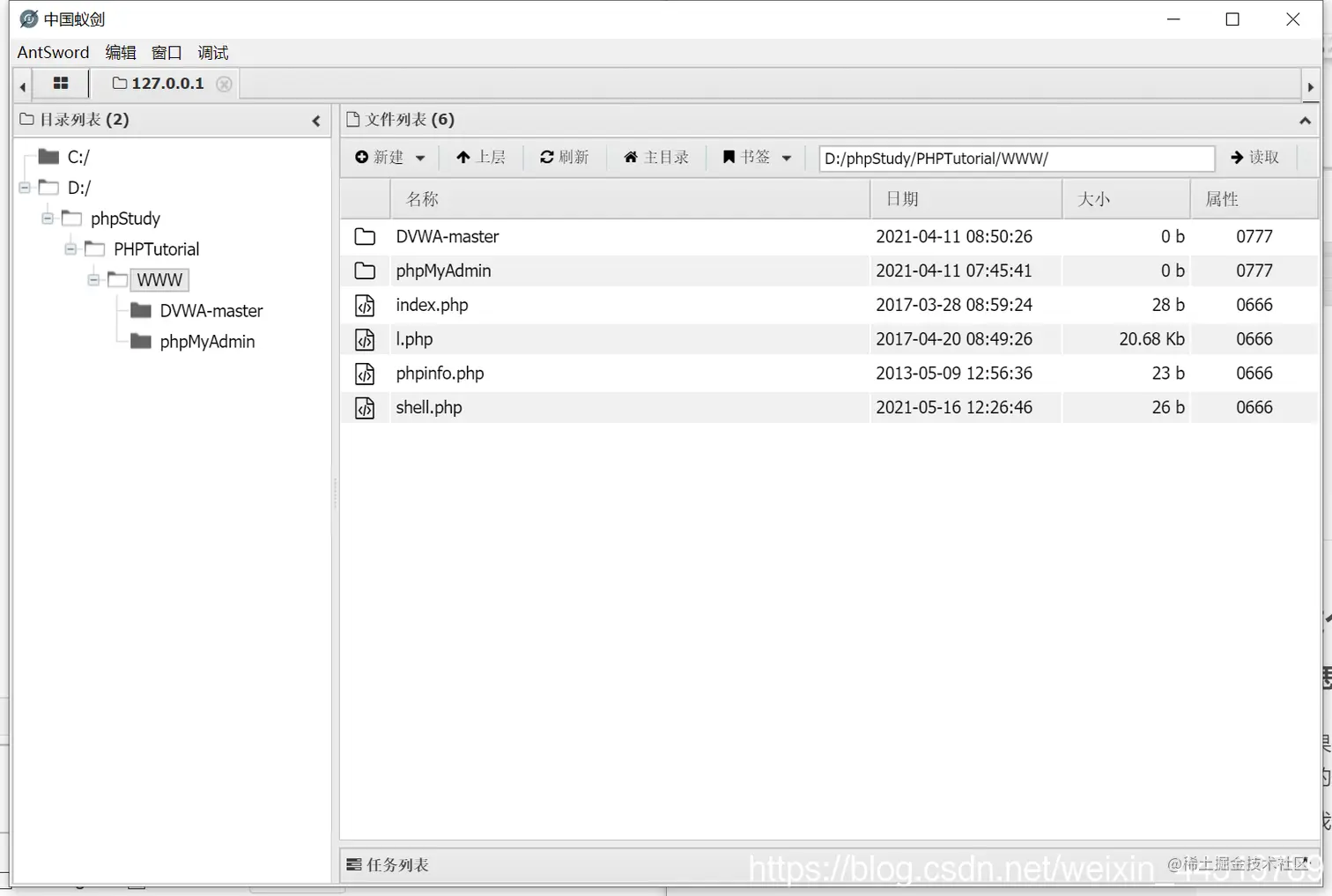This screenshot has width=1332, height=896.
Task: Select DVWA-master in file list
Action: 448,237
